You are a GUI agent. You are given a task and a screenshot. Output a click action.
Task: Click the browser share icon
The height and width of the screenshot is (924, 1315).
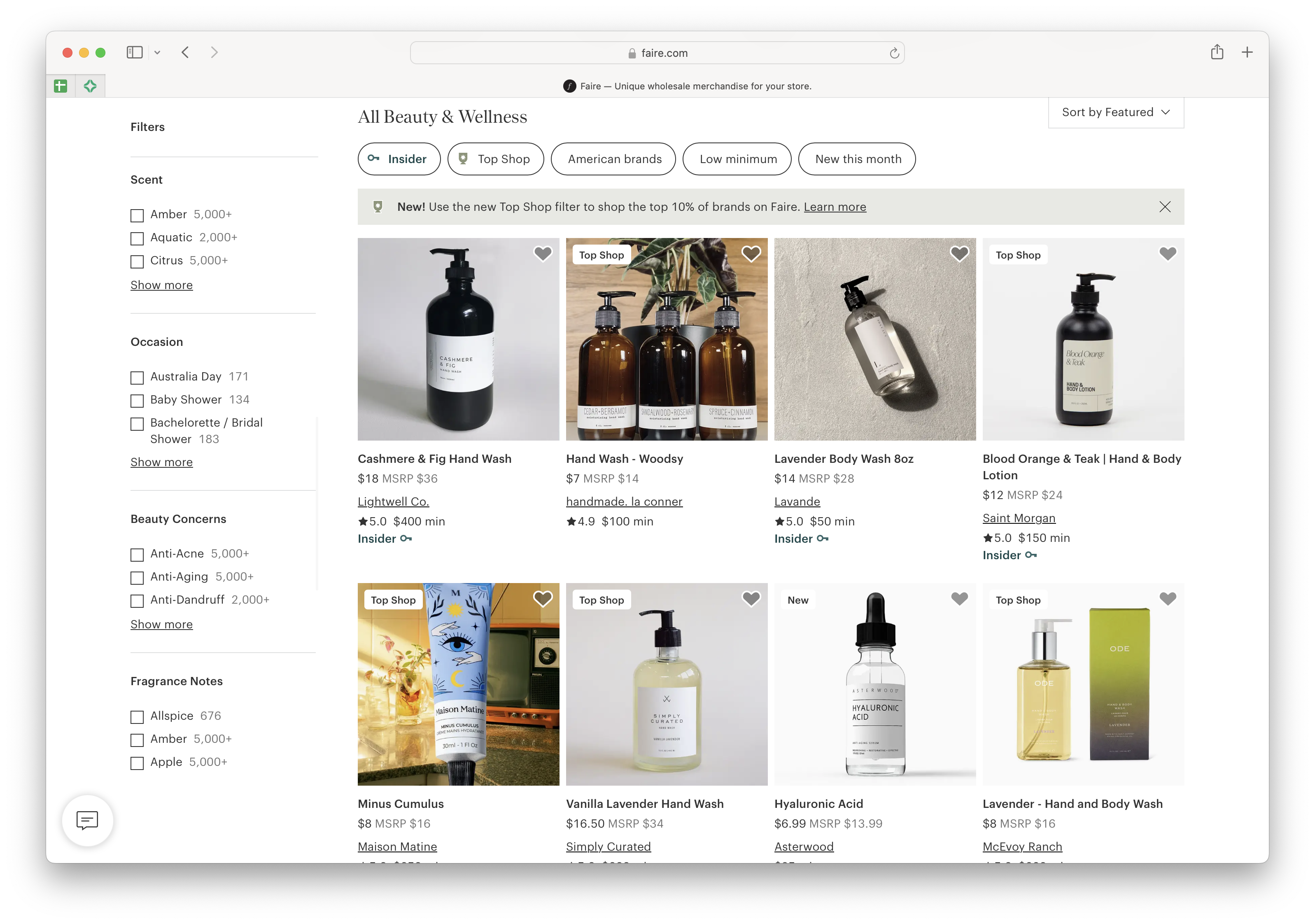tap(1217, 53)
